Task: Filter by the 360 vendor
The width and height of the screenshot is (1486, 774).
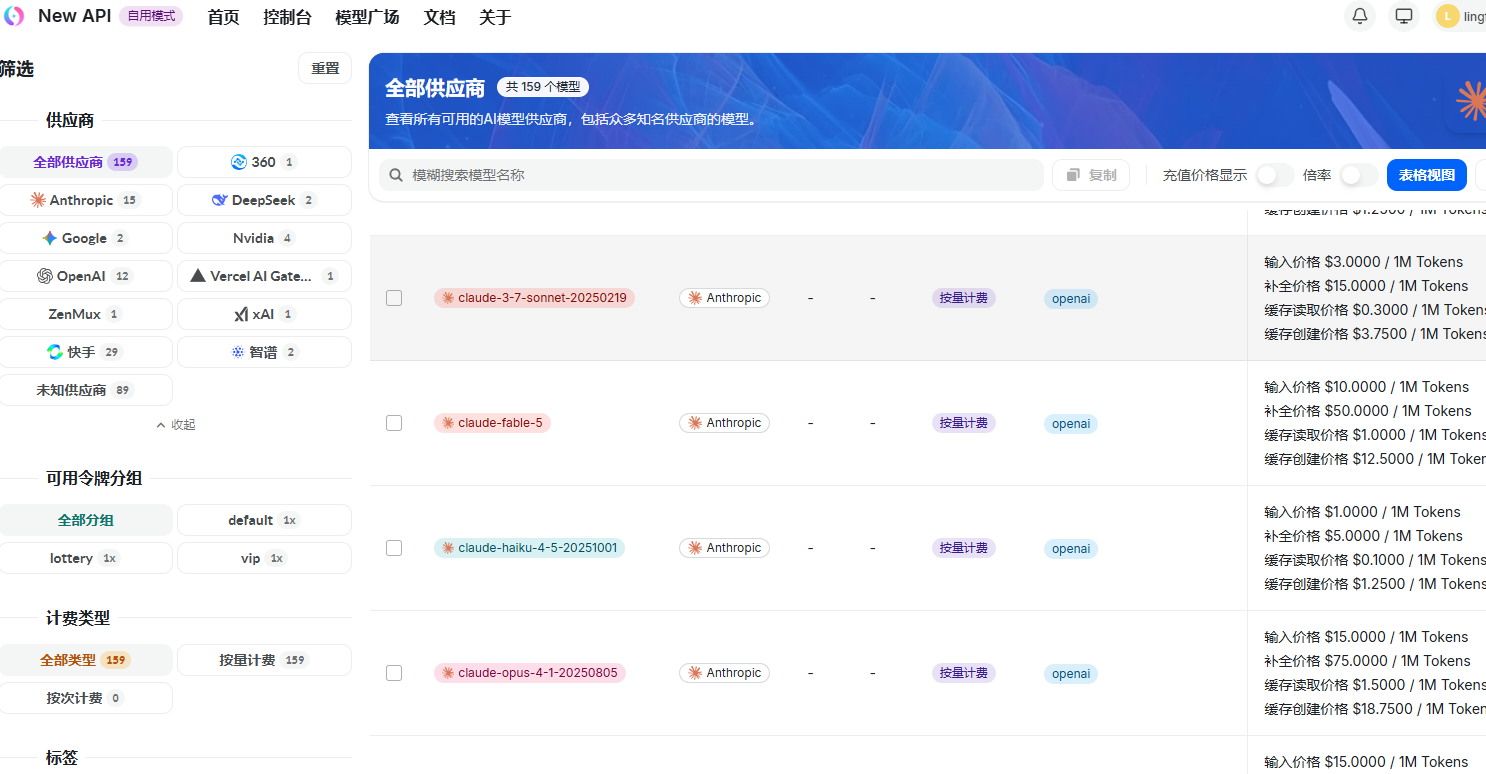Action: 264,162
